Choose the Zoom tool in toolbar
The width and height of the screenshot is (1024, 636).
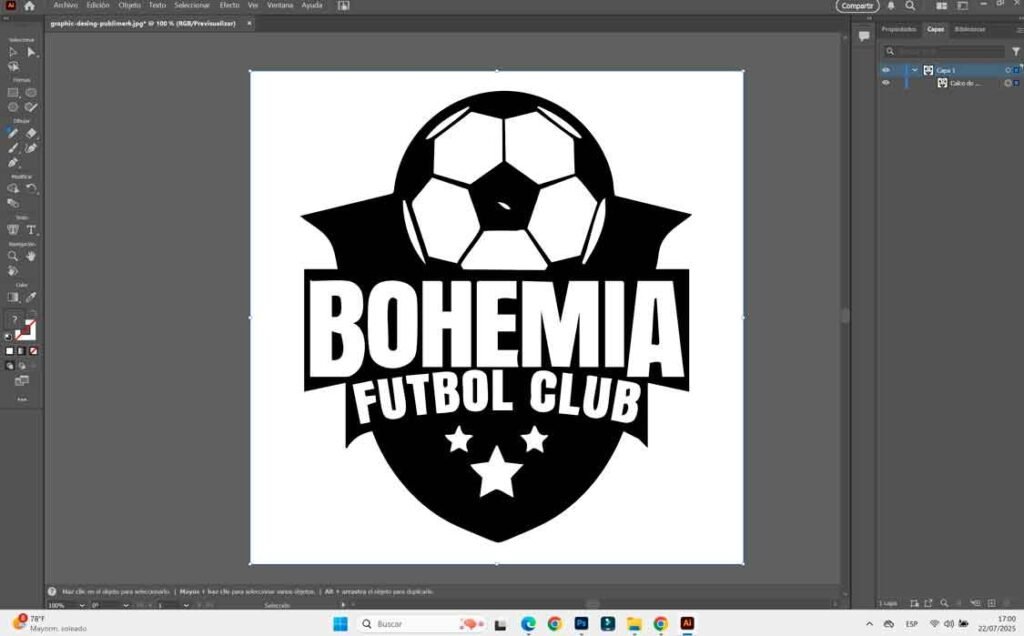tap(13, 256)
